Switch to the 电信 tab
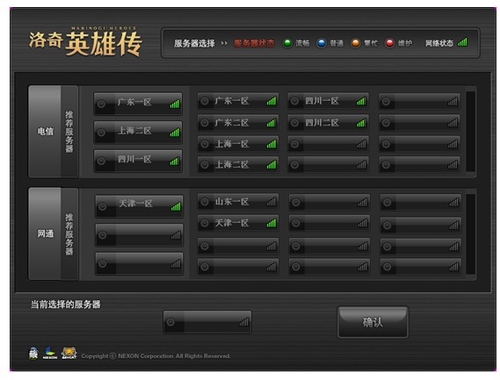 point(45,131)
